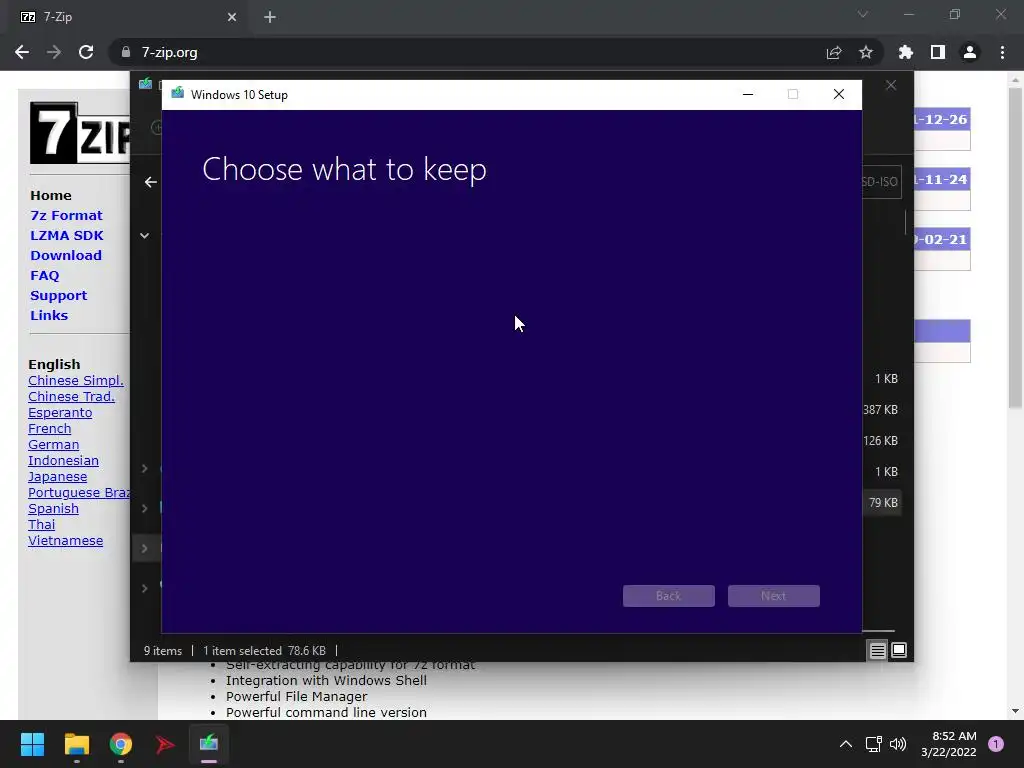1024x768 pixels.
Task: Click Next button in Windows 10 Setup
Action: click(774, 596)
